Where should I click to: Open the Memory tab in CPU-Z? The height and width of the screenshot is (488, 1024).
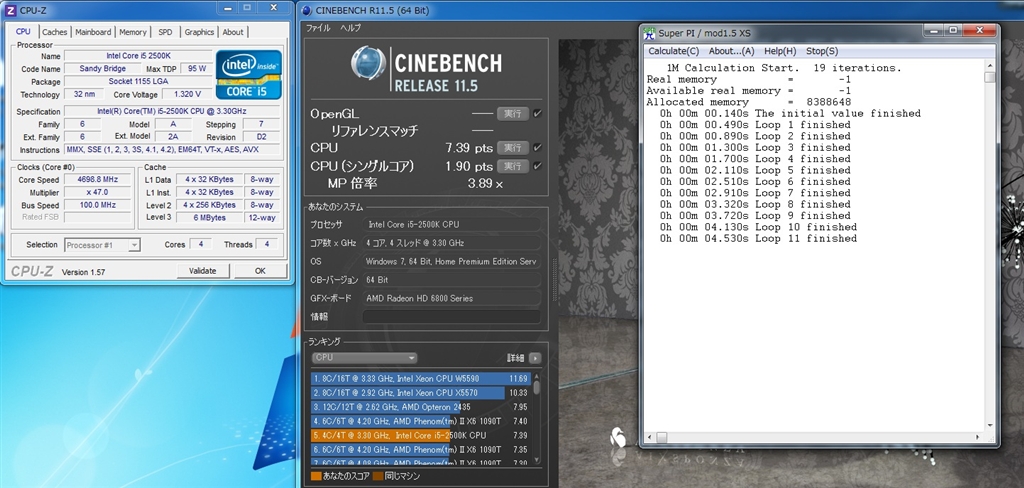tap(133, 32)
